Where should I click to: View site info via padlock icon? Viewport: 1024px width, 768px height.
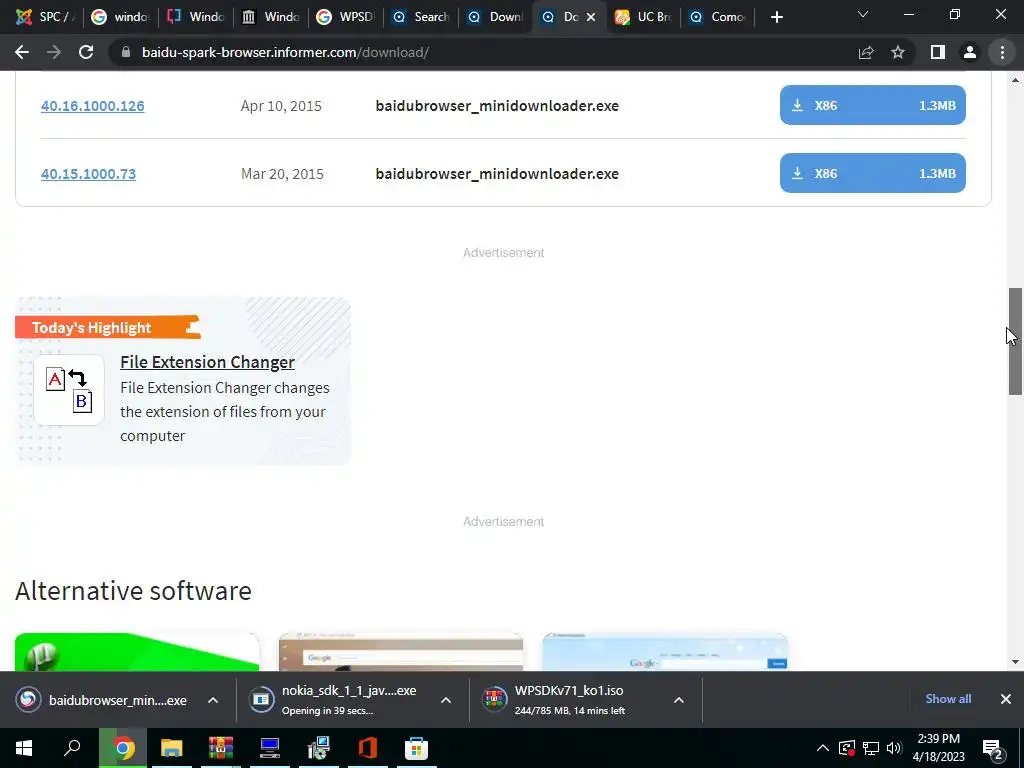125,52
